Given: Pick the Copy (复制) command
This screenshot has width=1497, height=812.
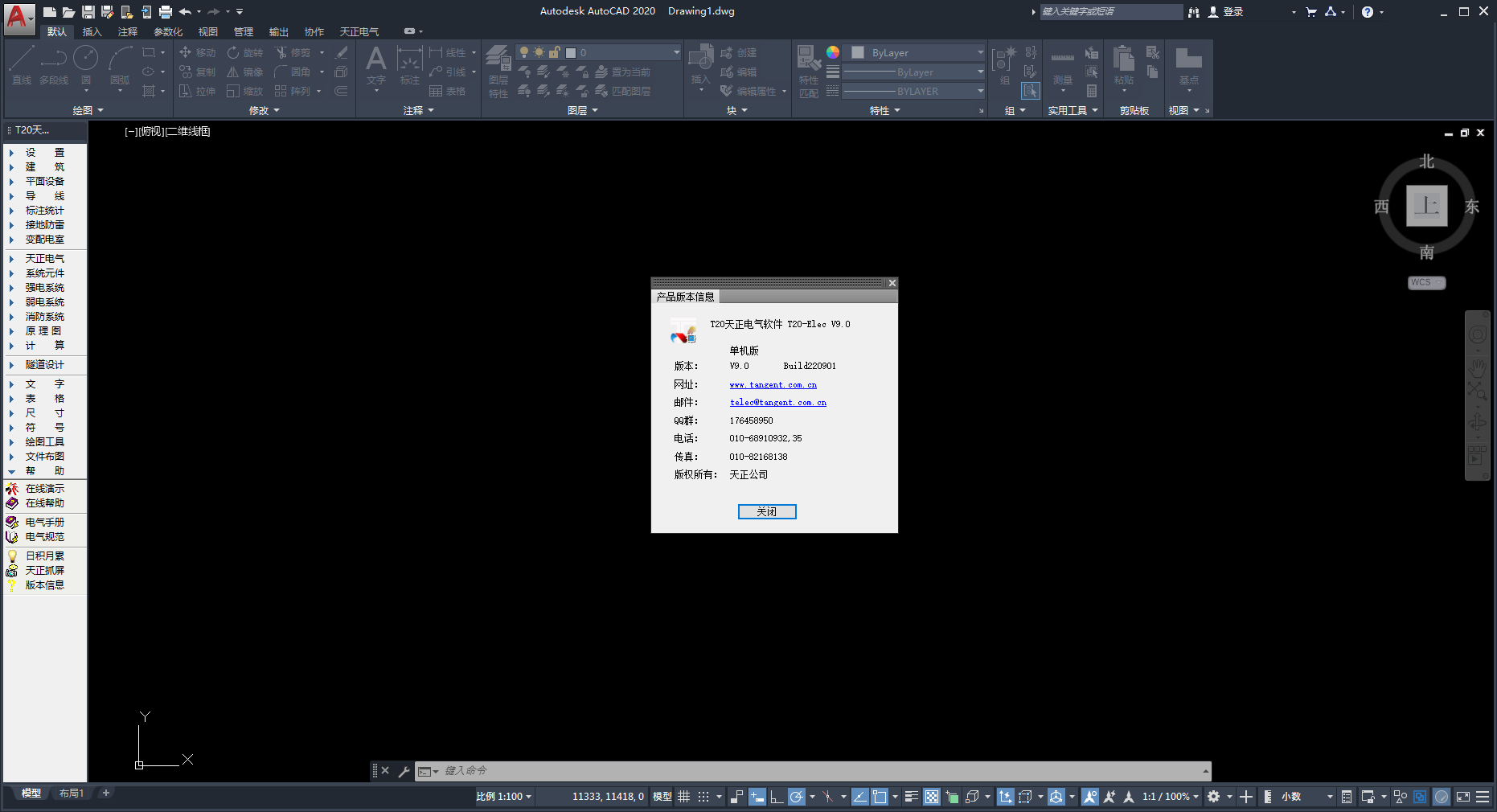Looking at the screenshot, I should point(197,72).
